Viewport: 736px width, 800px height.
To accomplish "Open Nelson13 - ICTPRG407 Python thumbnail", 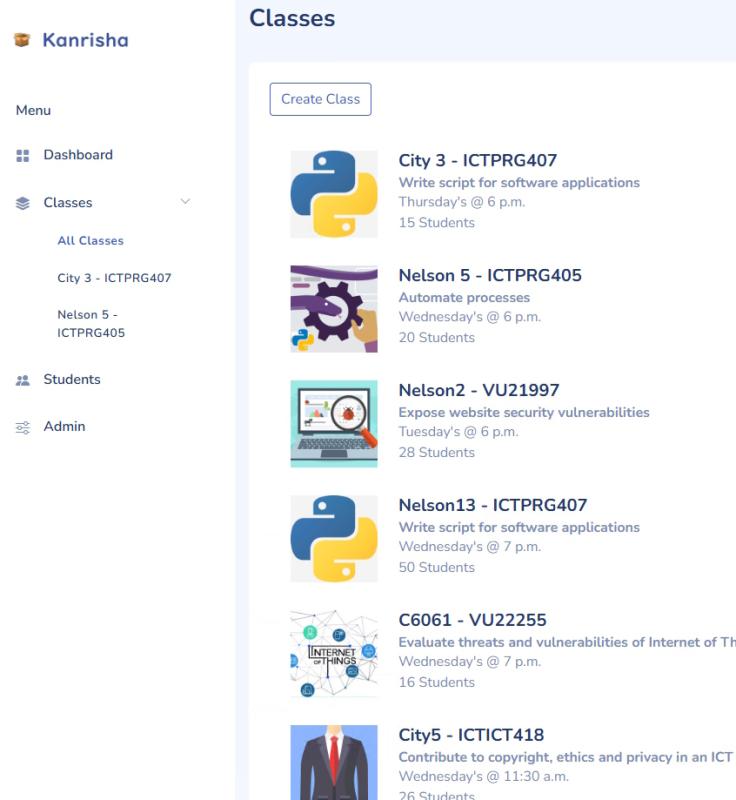I will (334, 538).
